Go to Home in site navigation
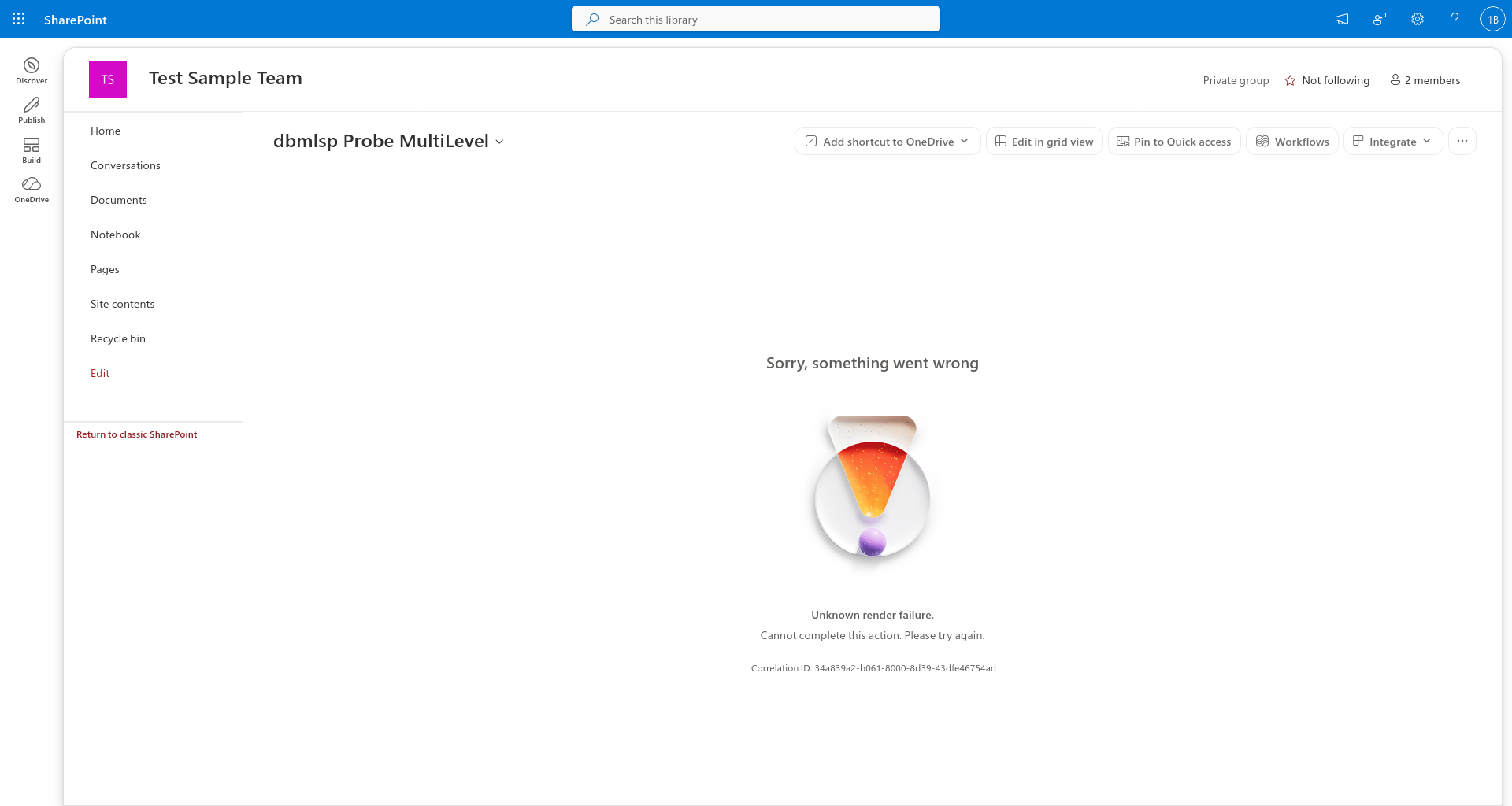This screenshot has height=806, width=1512. click(106, 131)
